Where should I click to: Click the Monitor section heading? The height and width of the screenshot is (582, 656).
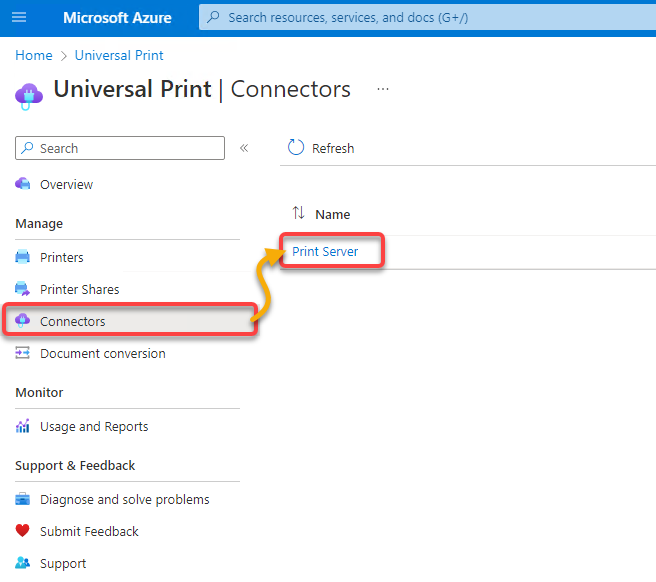pyautogui.click(x=39, y=392)
